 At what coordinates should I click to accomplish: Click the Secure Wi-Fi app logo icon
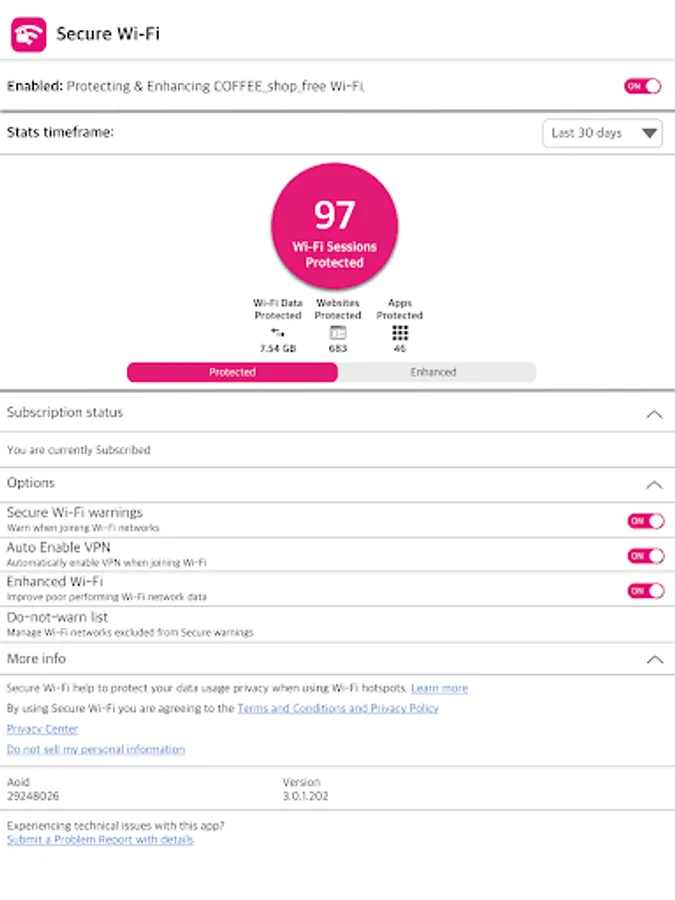(x=28, y=34)
